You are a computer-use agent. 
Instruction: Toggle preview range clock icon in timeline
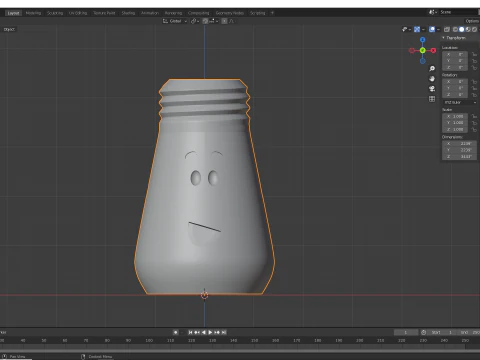423,332
